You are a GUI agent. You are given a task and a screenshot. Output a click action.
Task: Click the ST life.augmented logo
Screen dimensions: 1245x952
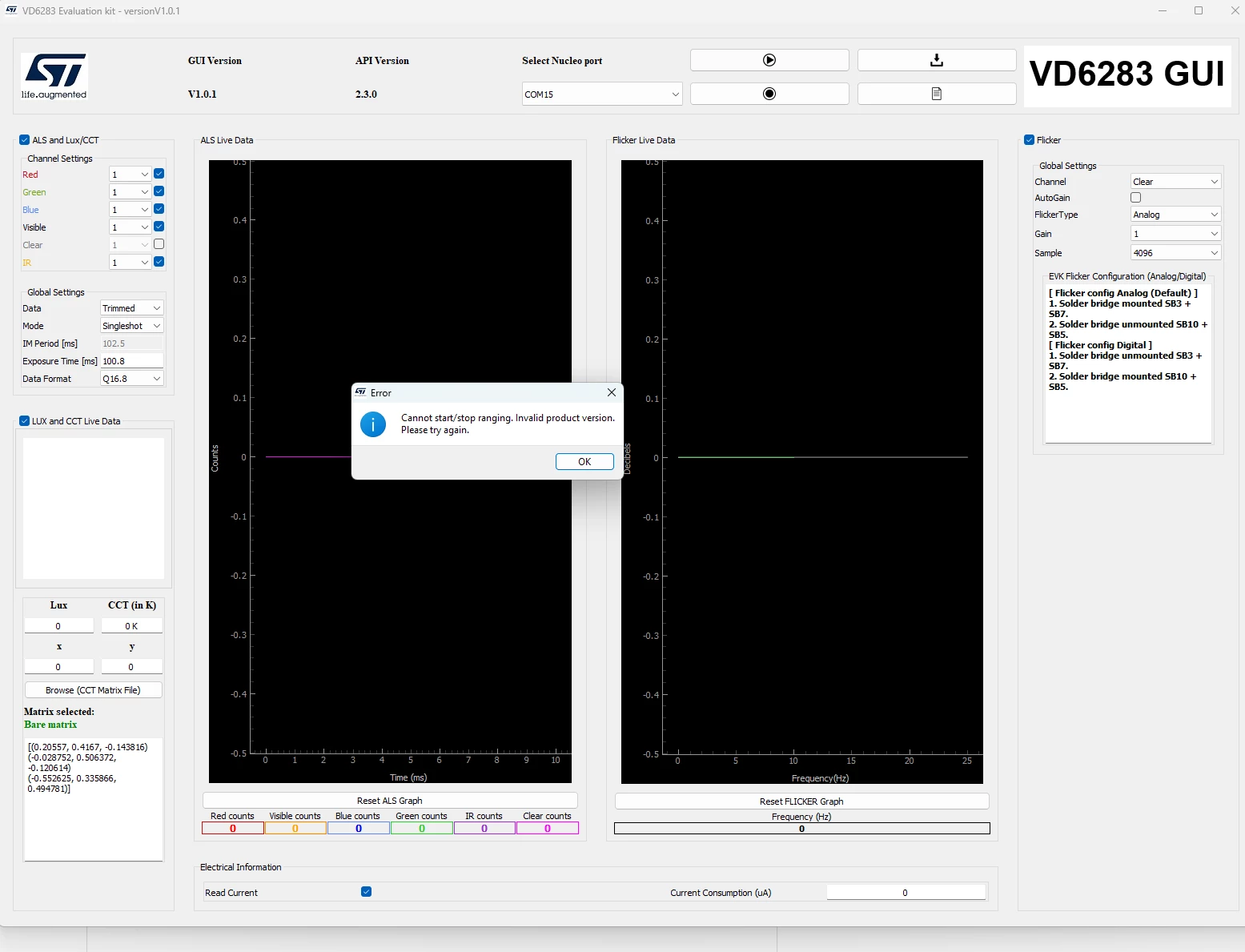click(x=54, y=76)
